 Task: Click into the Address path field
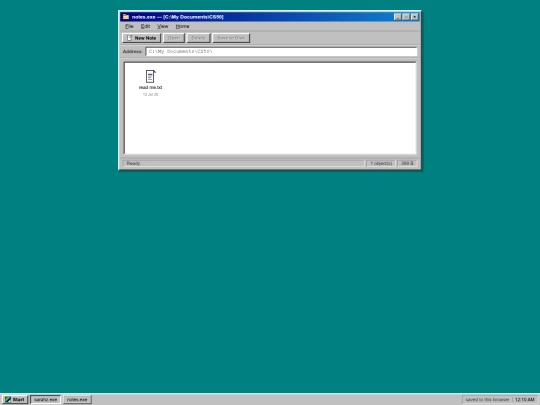[x=281, y=52]
